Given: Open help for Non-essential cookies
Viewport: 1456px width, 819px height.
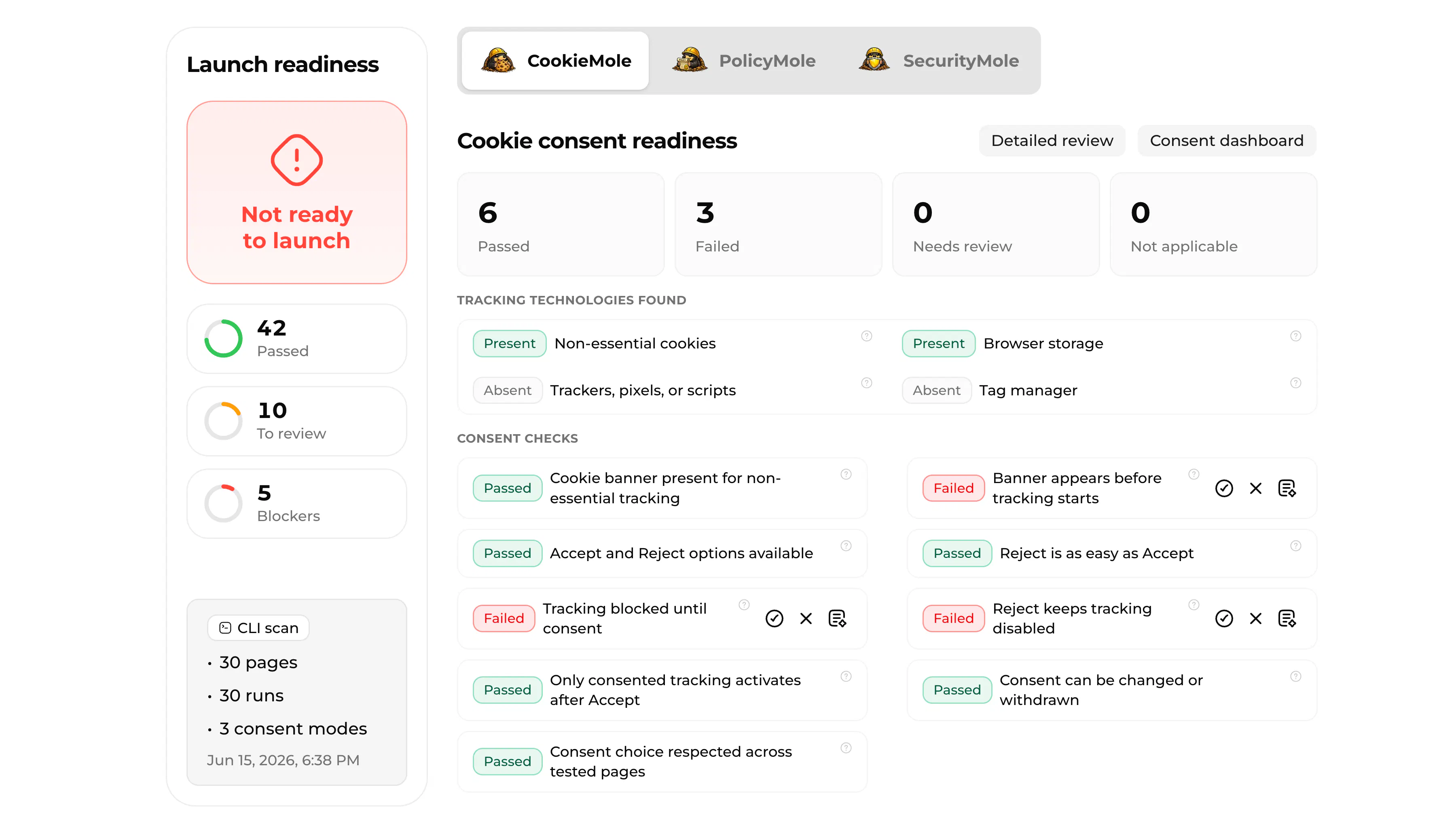Looking at the screenshot, I should pyautogui.click(x=866, y=336).
